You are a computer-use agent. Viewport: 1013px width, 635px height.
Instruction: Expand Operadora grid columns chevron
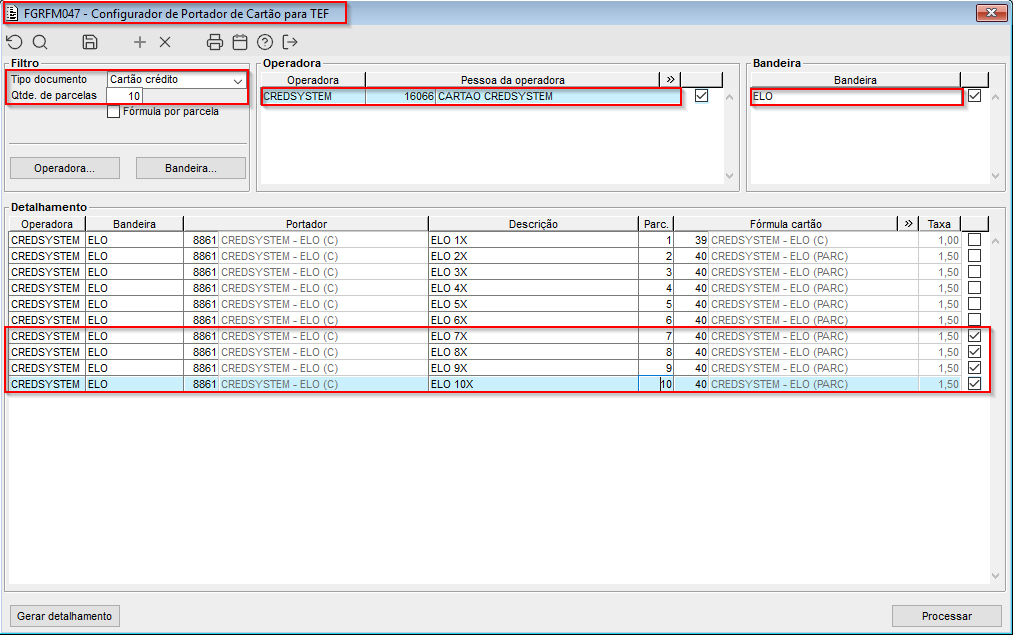(x=670, y=79)
